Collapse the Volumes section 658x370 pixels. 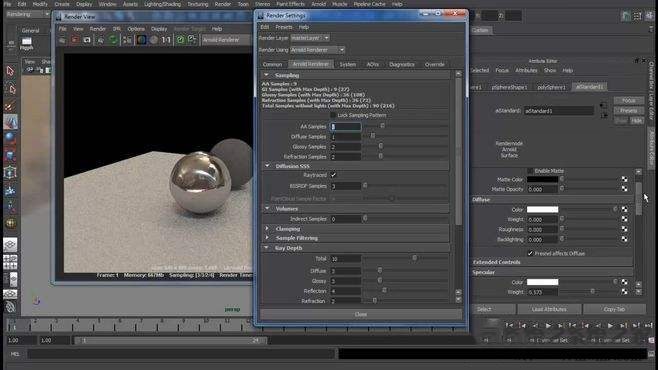pyautogui.click(x=267, y=208)
